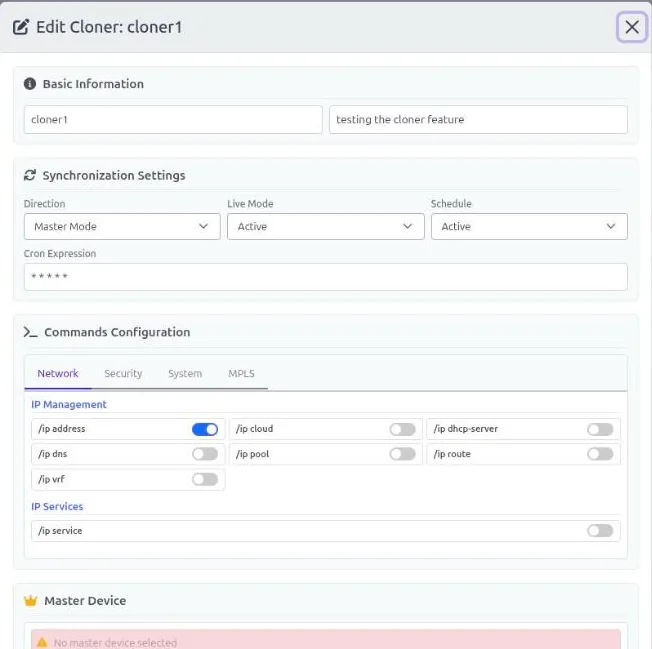652x649 pixels.
Task: Switch to the MPLS tab
Action: pyautogui.click(x=241, y=373)
